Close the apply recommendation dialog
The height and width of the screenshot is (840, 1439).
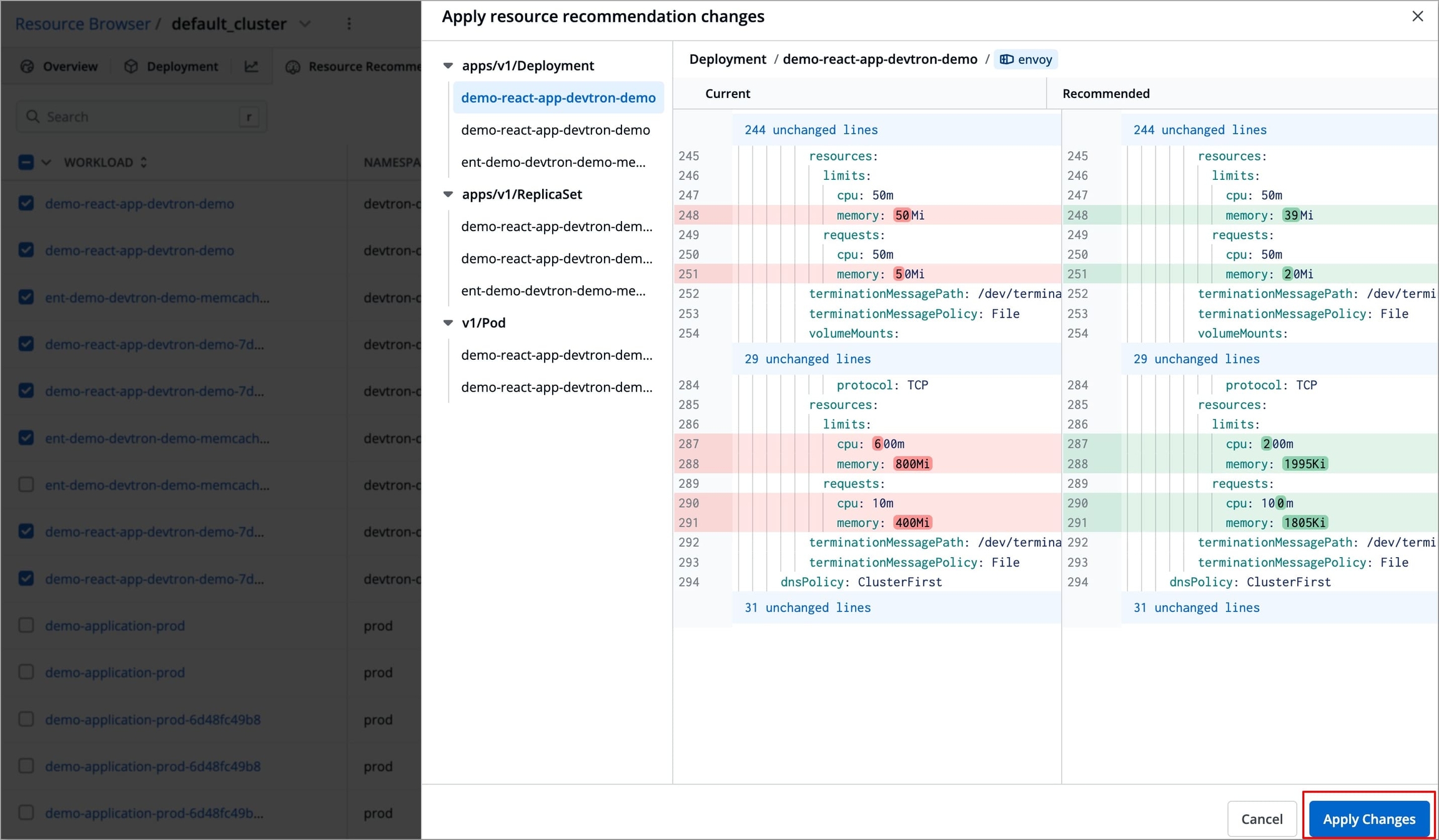click(1417, 16)
